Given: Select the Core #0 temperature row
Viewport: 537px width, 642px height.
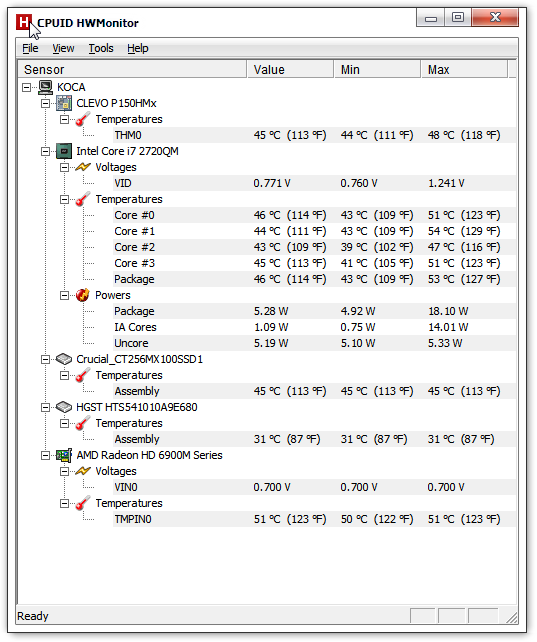Looking at the screenshot, I should (314, 215).
